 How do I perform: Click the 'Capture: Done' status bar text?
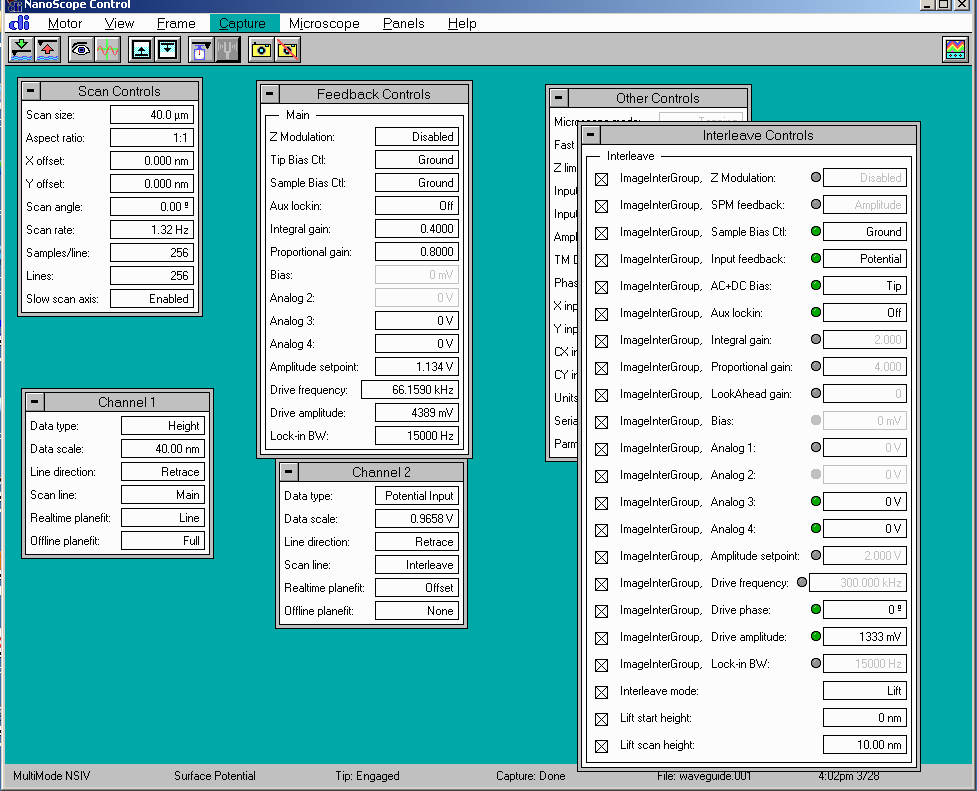click(530, 775)
